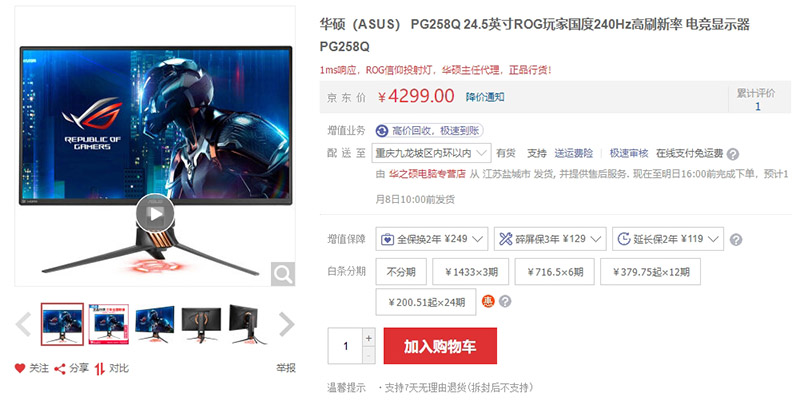Click the 关注 heart icon
The width and height of the screenshot is (800, 401).
(x=20, y=368)
